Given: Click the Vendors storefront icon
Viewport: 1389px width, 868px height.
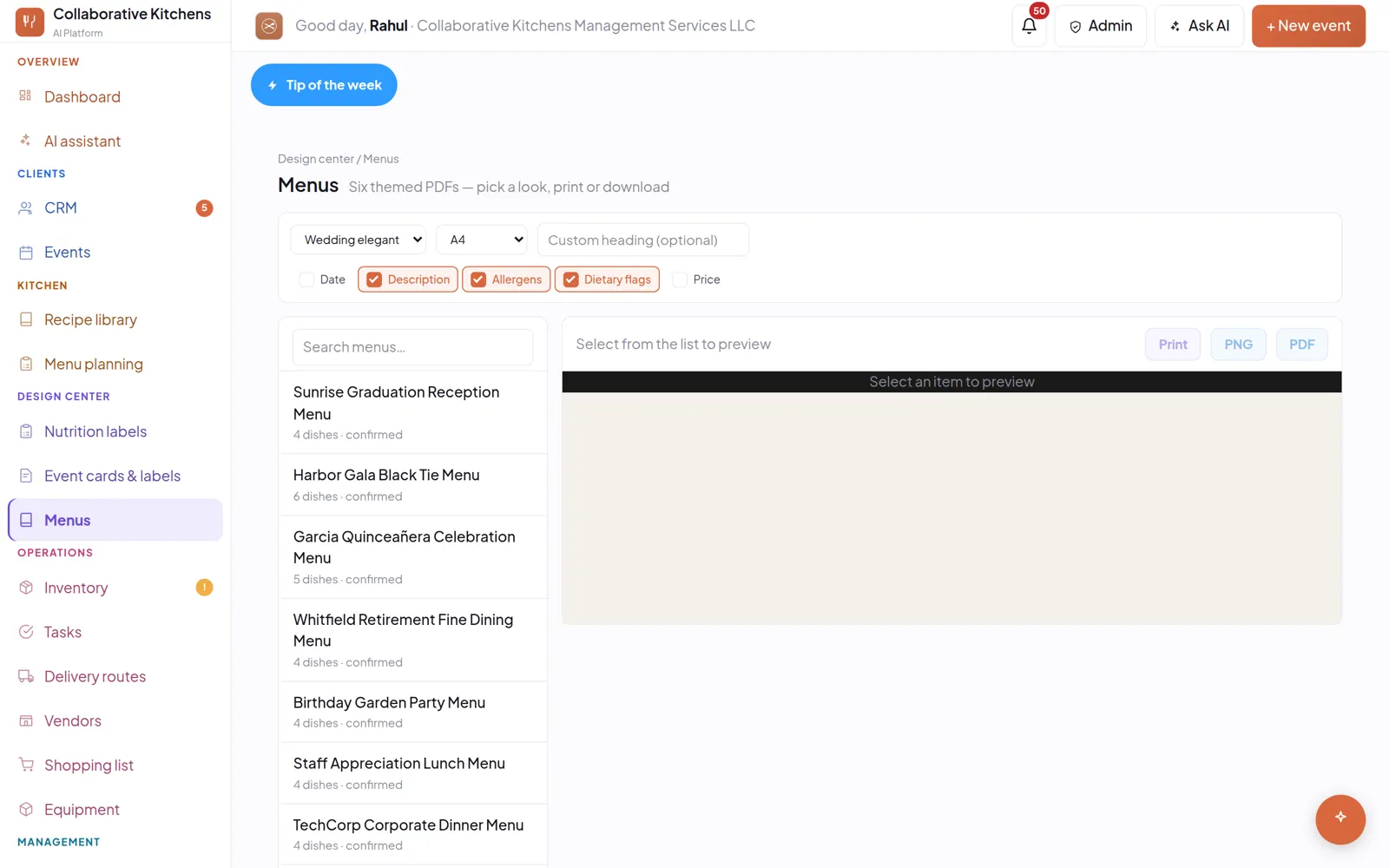Looking at the screenshot, I should tap(26, 720).
